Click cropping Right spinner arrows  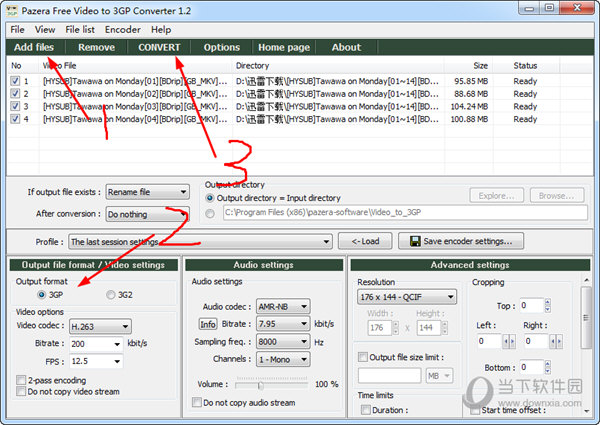[556, 341]
